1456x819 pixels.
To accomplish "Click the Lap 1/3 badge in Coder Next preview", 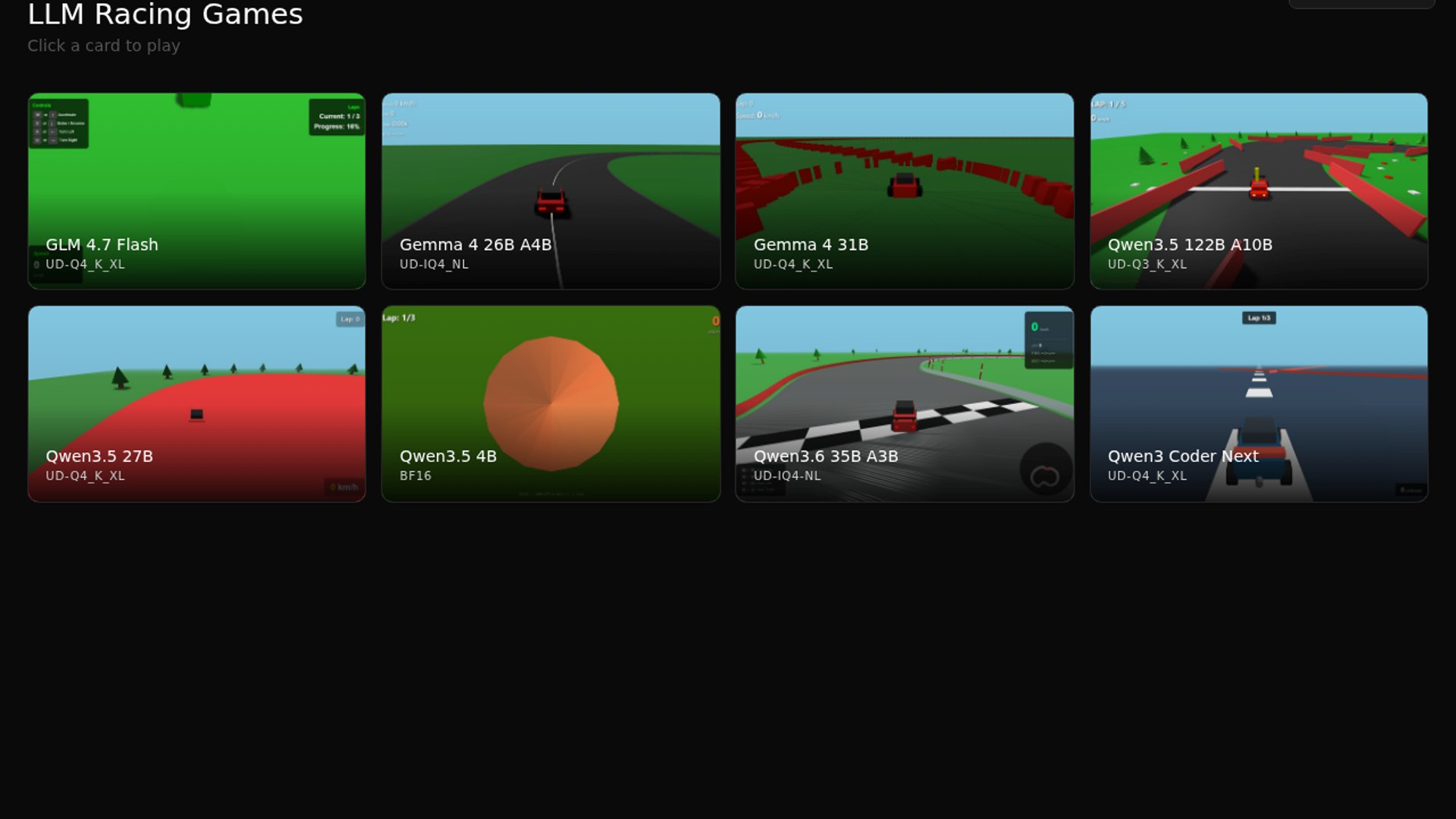I will [x=1259, y=318].
